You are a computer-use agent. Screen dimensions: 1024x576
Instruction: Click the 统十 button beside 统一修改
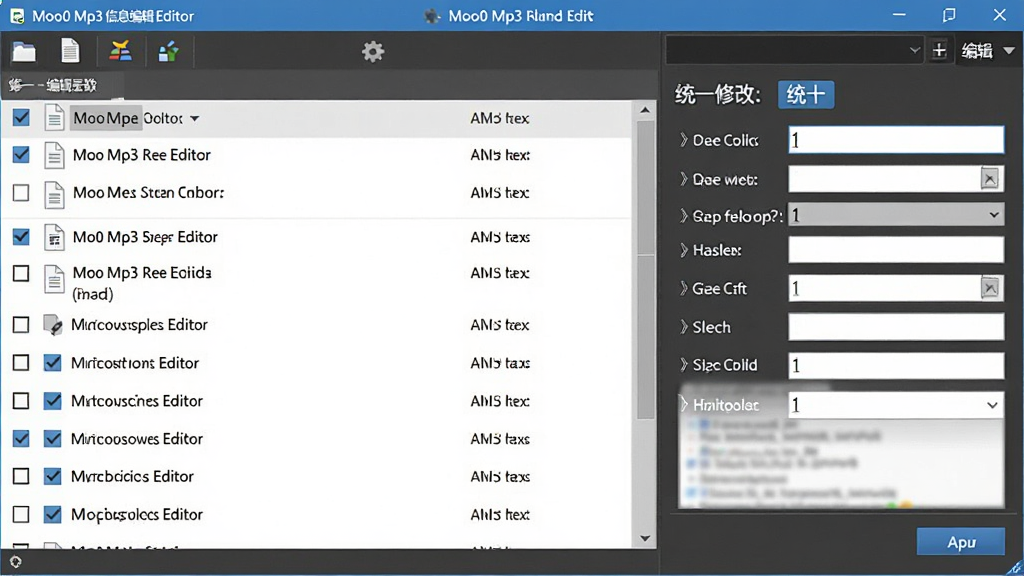806,95
